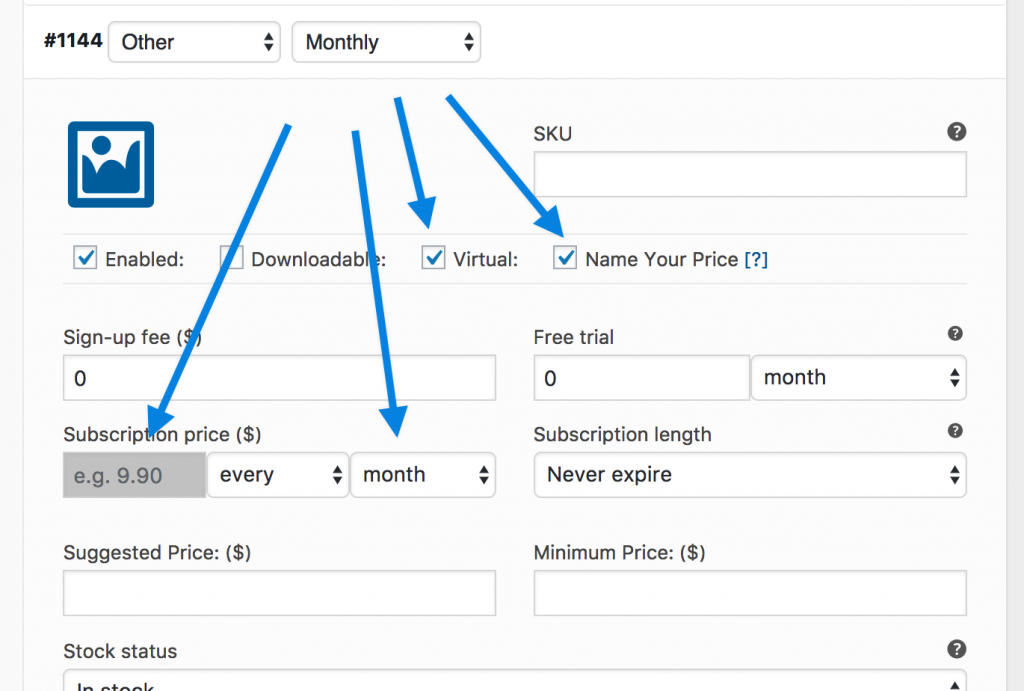This screenshot has height=691, width=1024.
Task: Click the Free trial help icon
Action: click(955, 334)
